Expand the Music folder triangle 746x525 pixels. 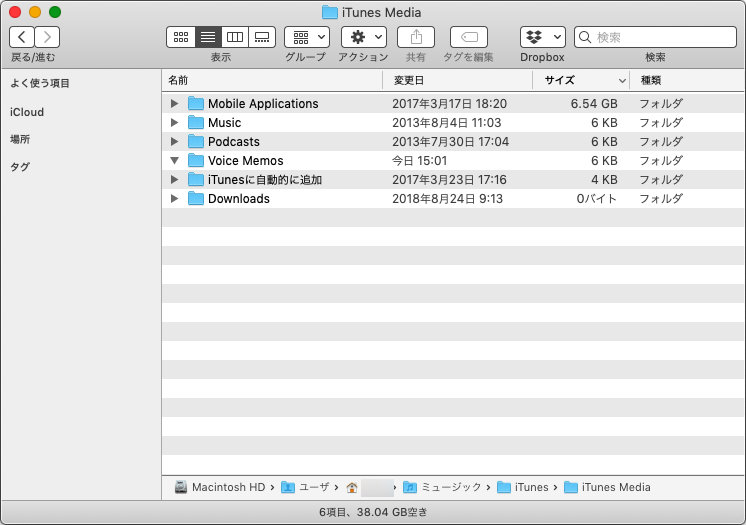click(x=175, y=122)
